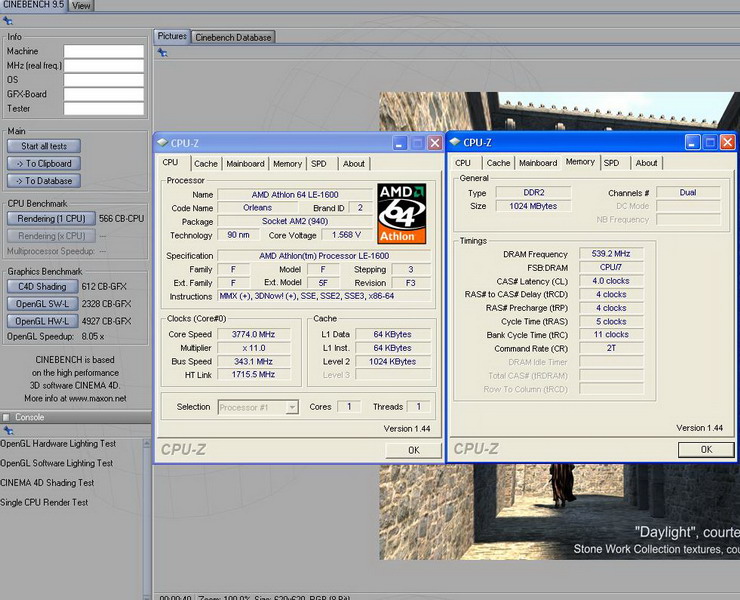Select the About tab in right CPU-Z window

point(647,163)
